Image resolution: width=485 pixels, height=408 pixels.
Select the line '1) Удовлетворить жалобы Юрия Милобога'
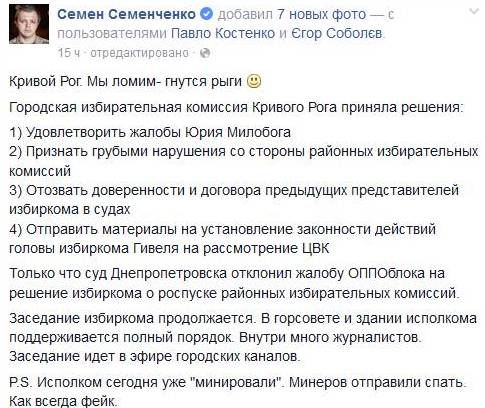150,132
